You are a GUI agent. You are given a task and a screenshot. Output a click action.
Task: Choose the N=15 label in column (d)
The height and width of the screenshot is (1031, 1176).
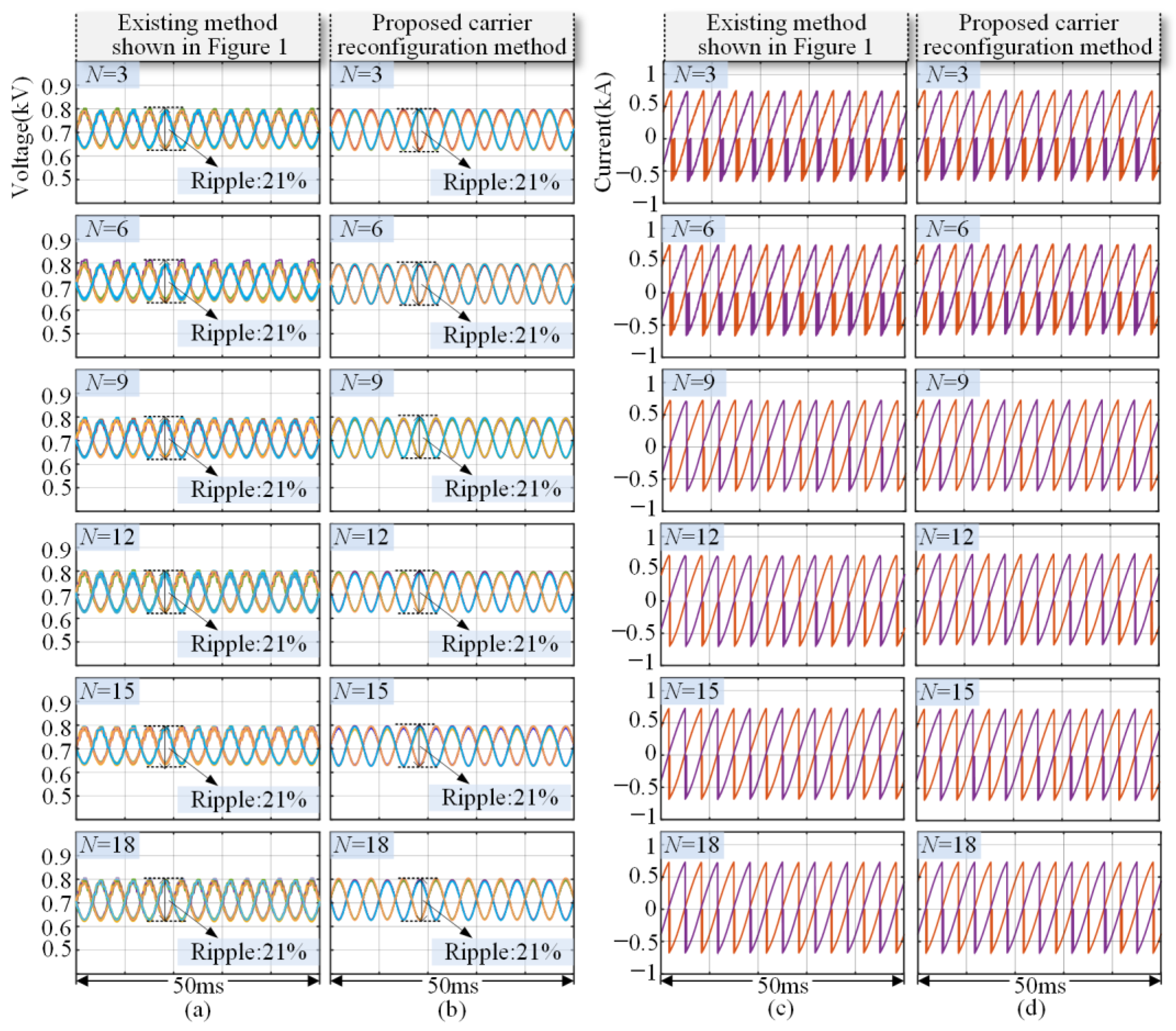[x=947, y=691]
